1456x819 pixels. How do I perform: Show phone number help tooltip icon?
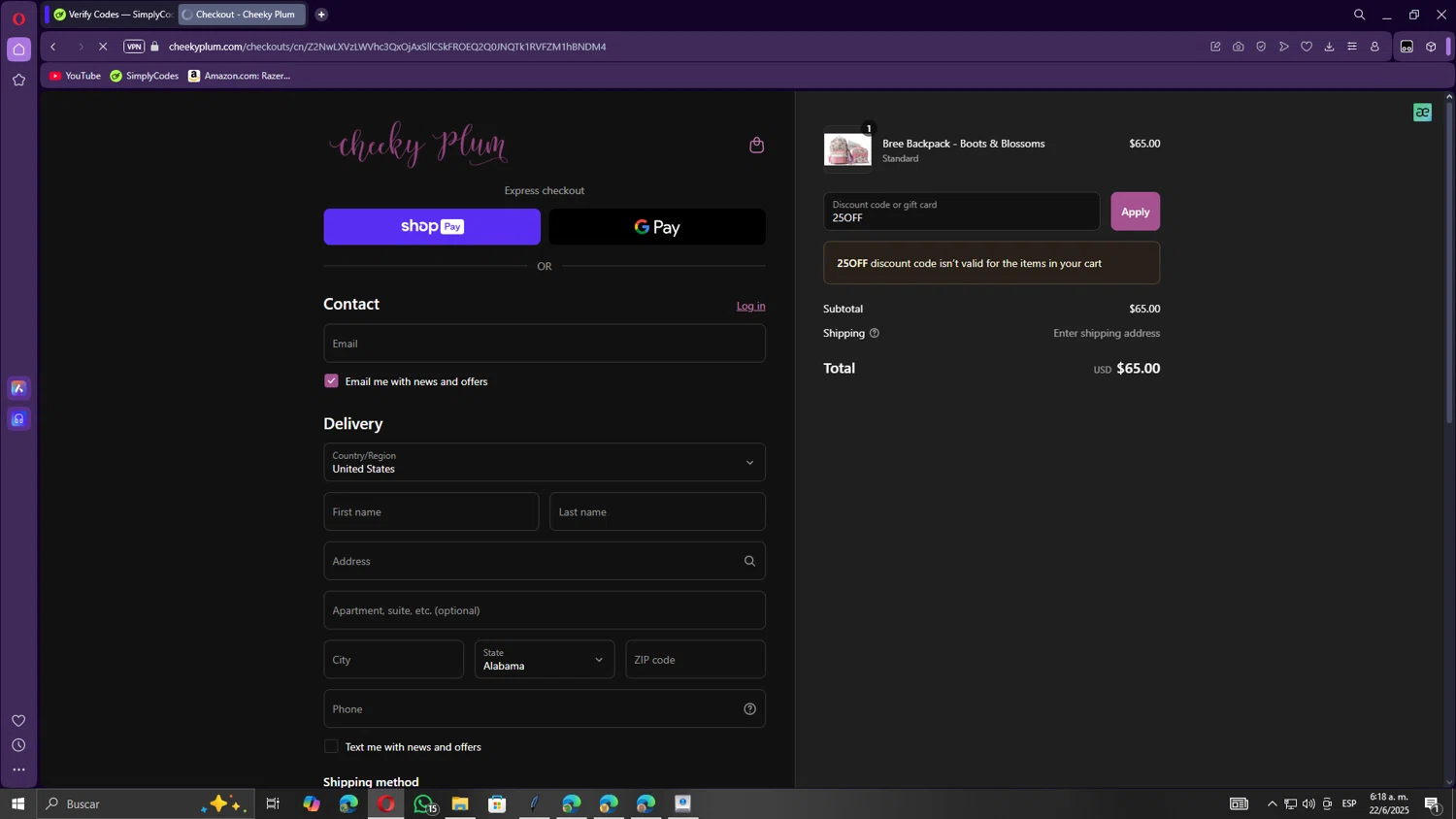pos(749,709)
